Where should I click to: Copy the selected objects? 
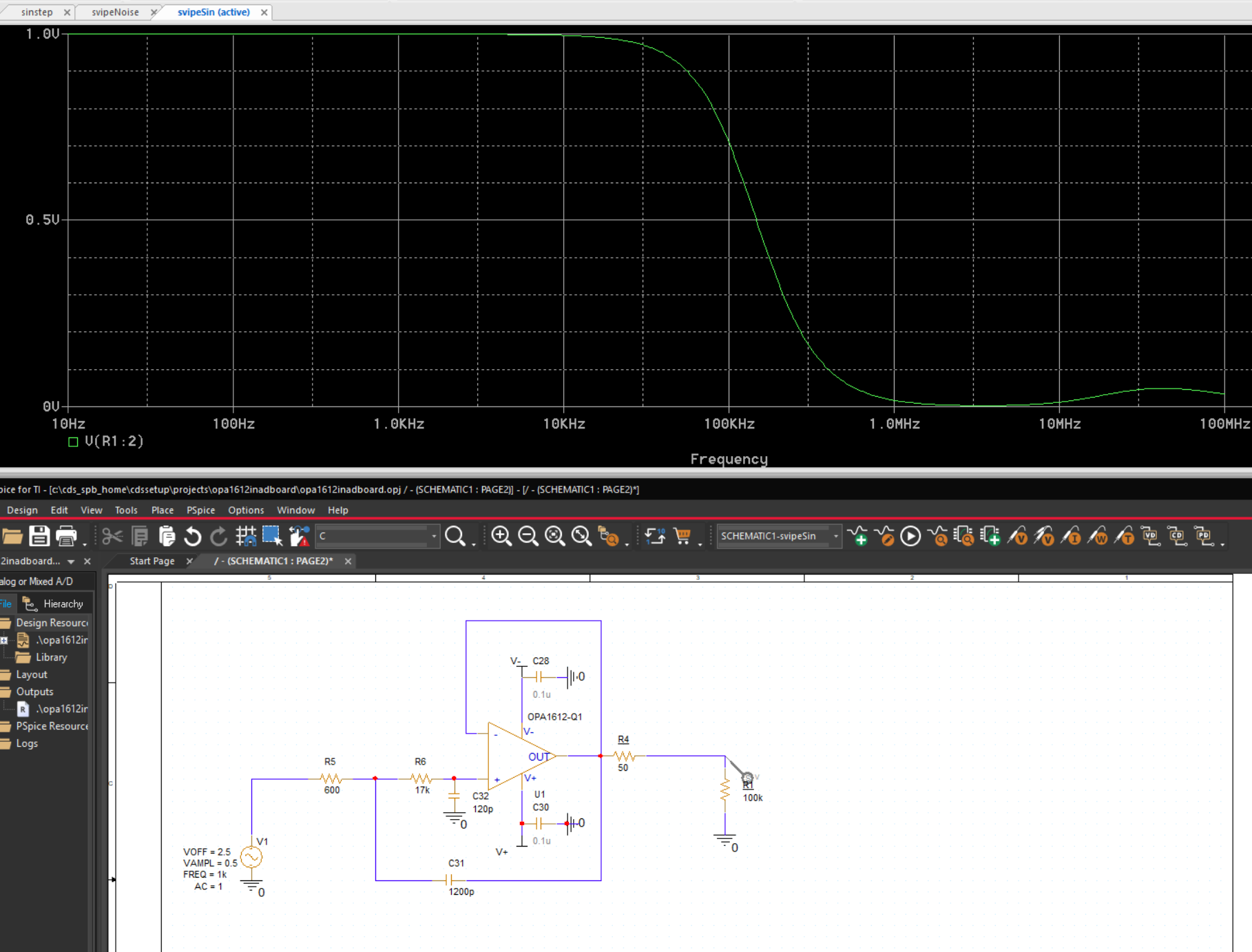pos(140,536)
